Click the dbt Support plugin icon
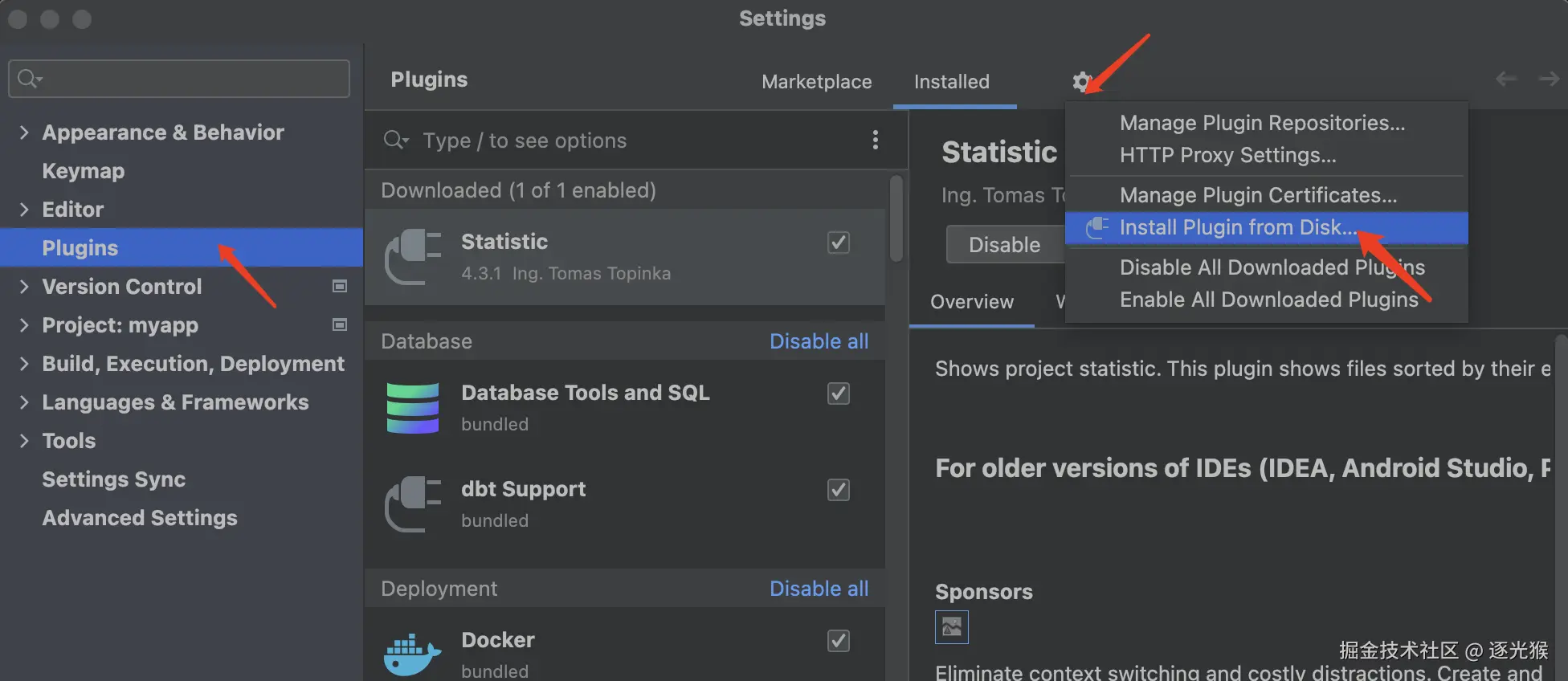Screen dimensions: 1568x681 (413, 504)
